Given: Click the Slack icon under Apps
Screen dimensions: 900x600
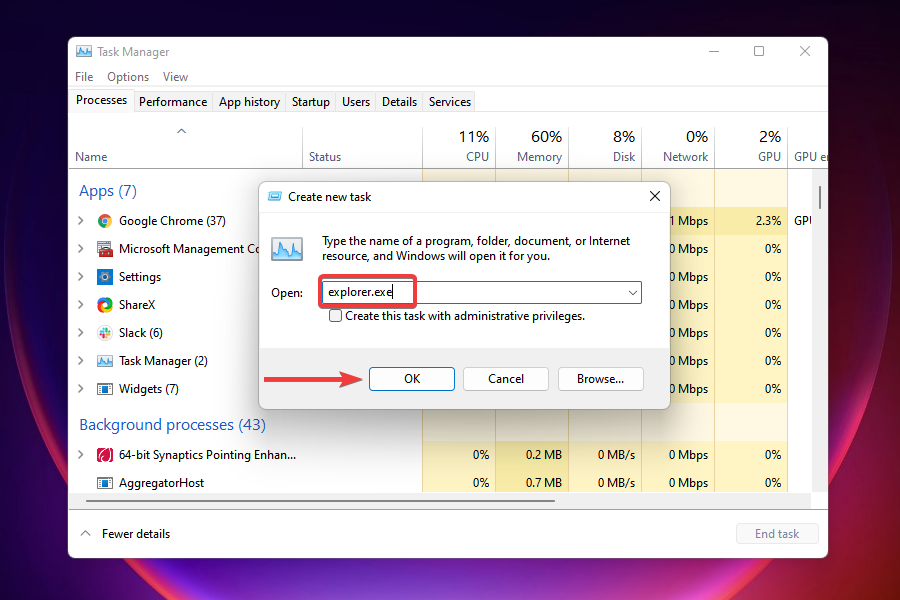Looking at the screenshot, I should (x=104, y=332).
